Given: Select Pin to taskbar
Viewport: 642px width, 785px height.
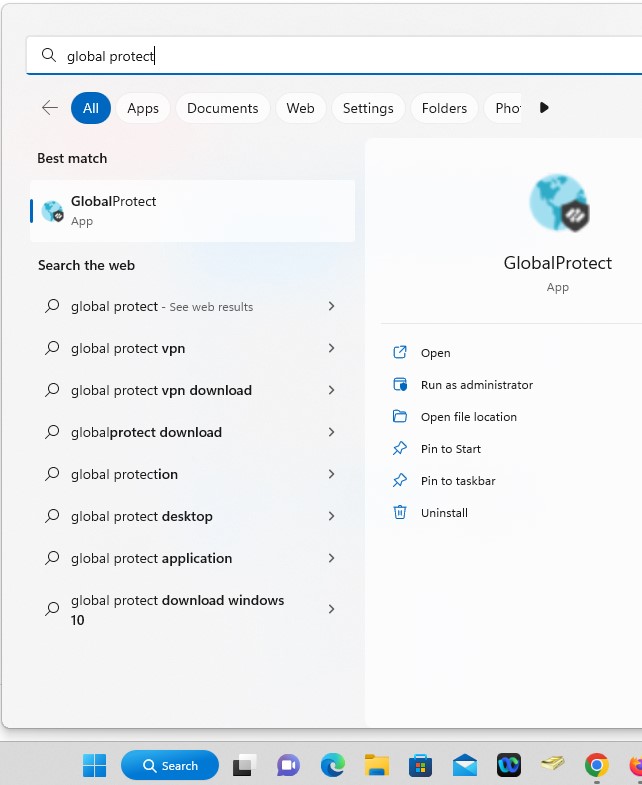Looking at the screenshot, I should pos(458,481).
